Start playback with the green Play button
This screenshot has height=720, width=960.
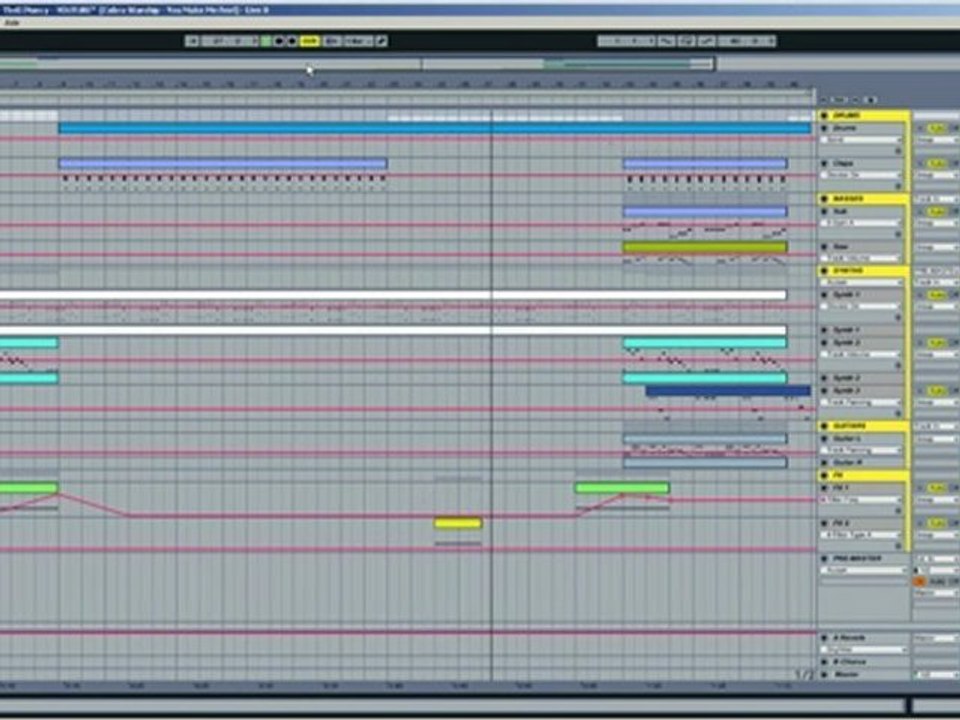[266, 41]
